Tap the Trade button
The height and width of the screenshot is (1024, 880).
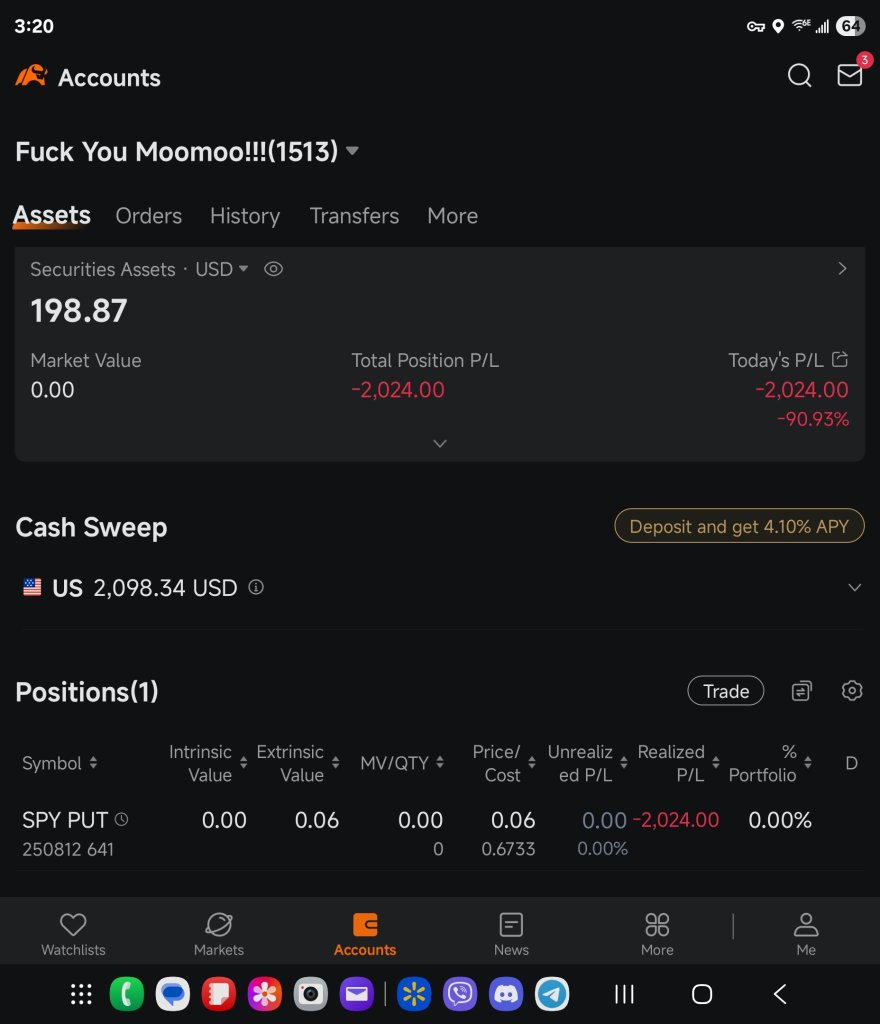[x=726, y=691]
